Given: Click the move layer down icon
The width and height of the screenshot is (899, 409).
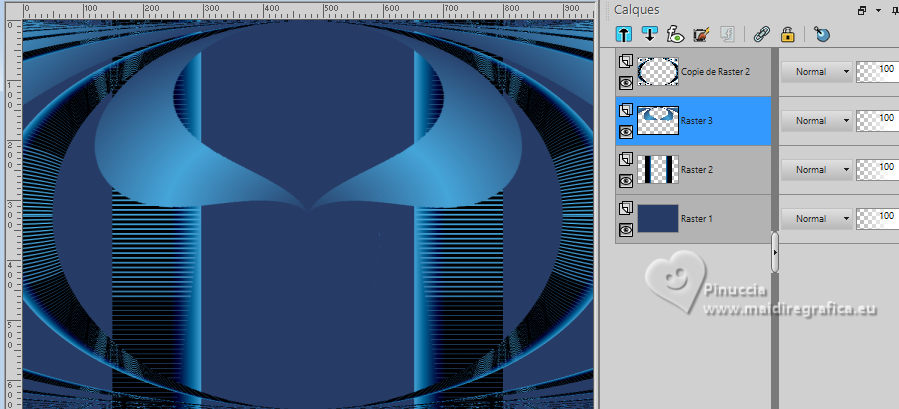Looking at the screenshot, I should point(650,34).
